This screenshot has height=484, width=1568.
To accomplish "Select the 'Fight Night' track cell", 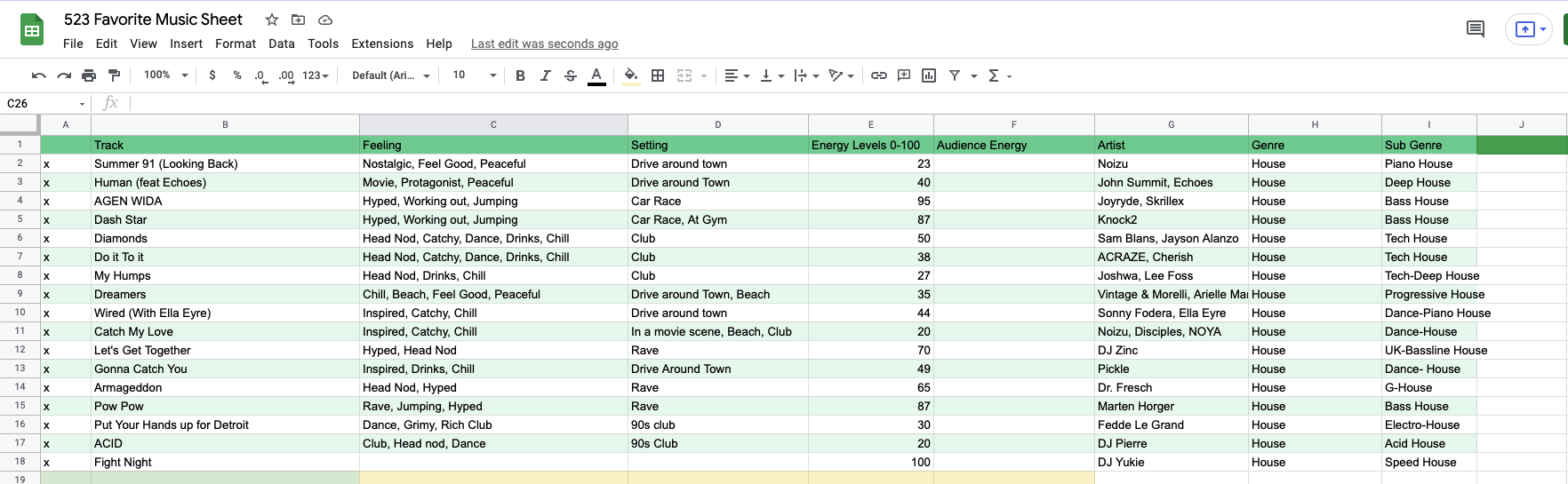I will (225, 462).
